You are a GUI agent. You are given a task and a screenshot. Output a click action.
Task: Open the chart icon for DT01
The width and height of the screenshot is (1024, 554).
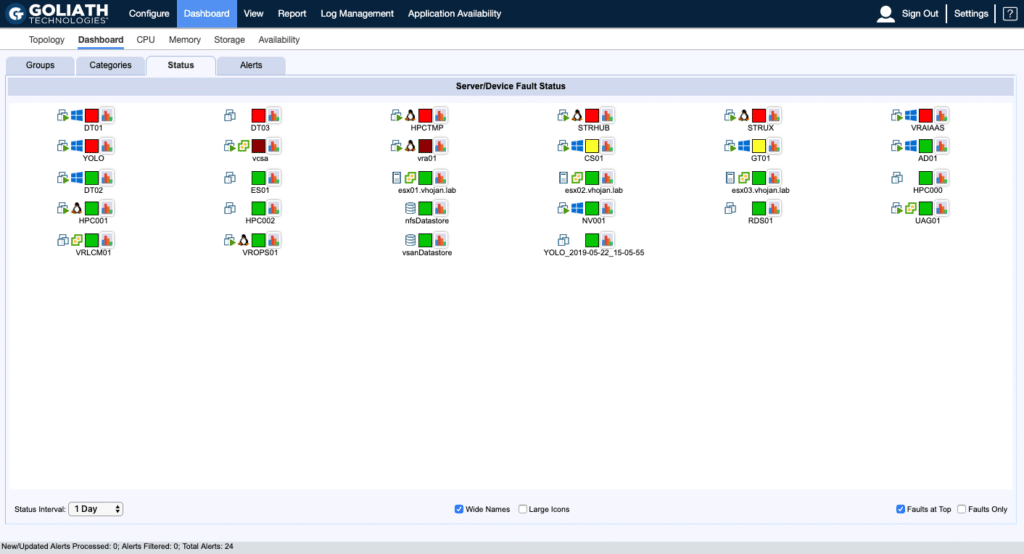pyautogui.click(x=107, y=116)
